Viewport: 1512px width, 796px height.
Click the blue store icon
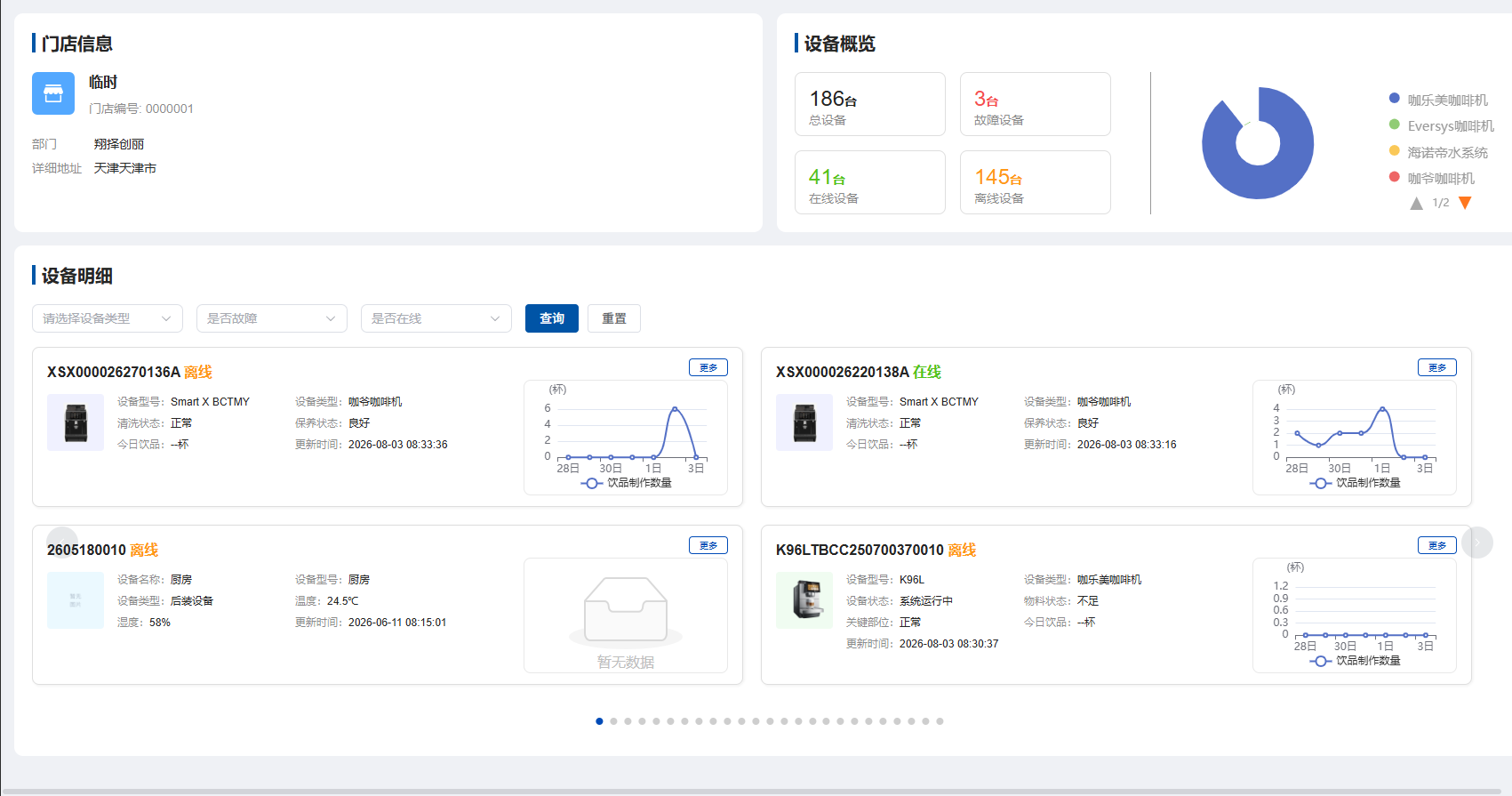tap(53, 93)
